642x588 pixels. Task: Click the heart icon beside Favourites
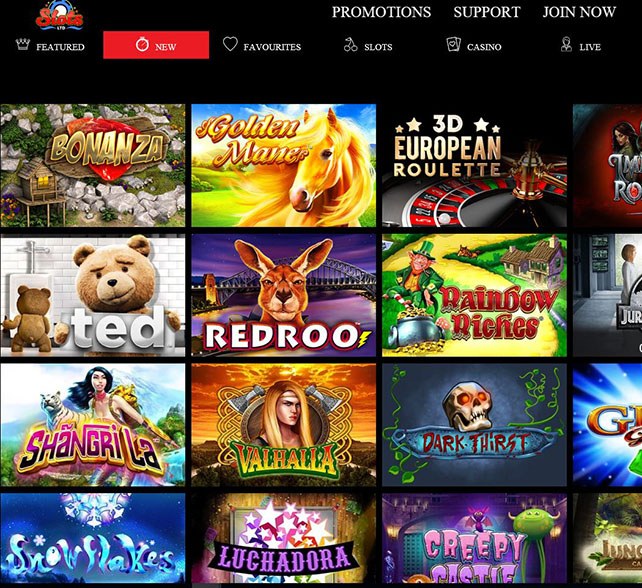230,44
